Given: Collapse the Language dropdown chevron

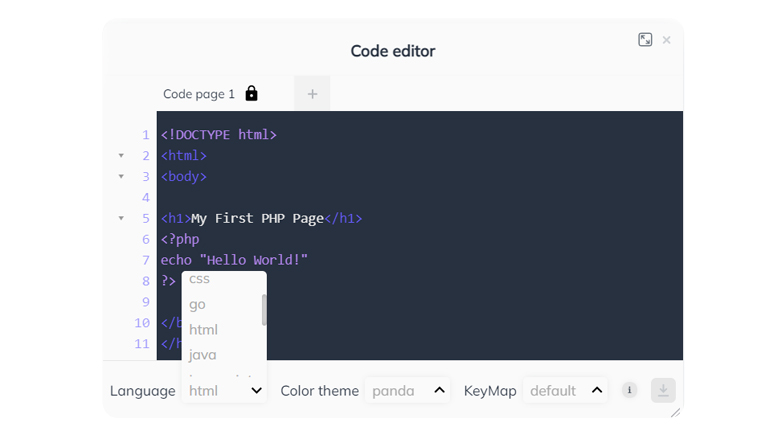Looking at the screenshot, I should click(x=256, y=390).
